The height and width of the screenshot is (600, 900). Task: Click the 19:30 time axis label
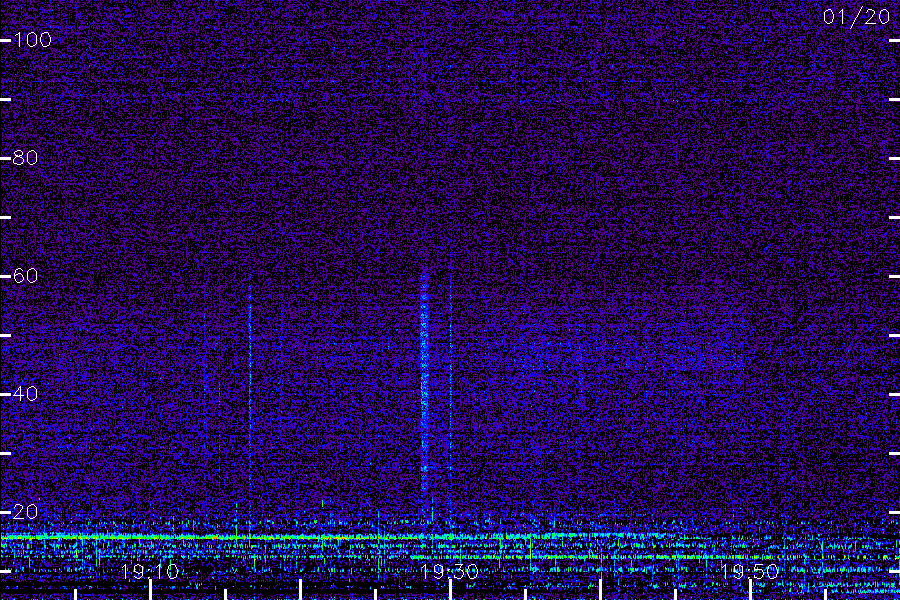coord(449,572)
